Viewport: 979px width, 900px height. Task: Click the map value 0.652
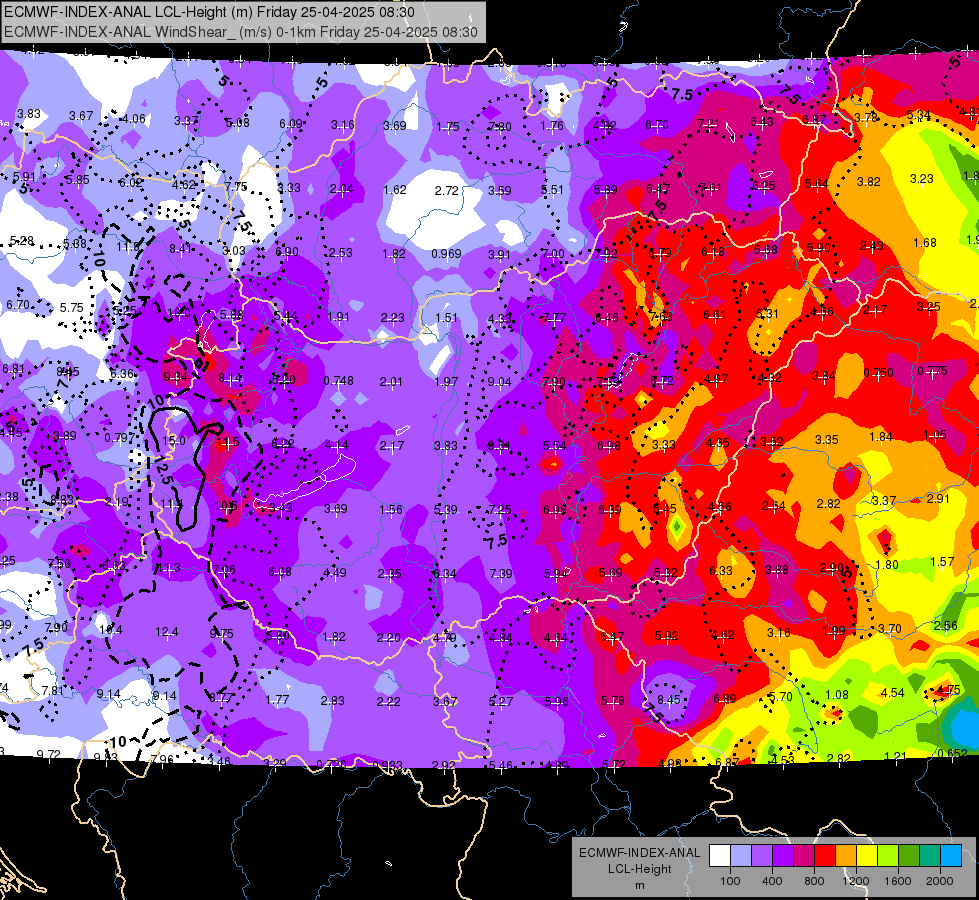click(953, 753)
